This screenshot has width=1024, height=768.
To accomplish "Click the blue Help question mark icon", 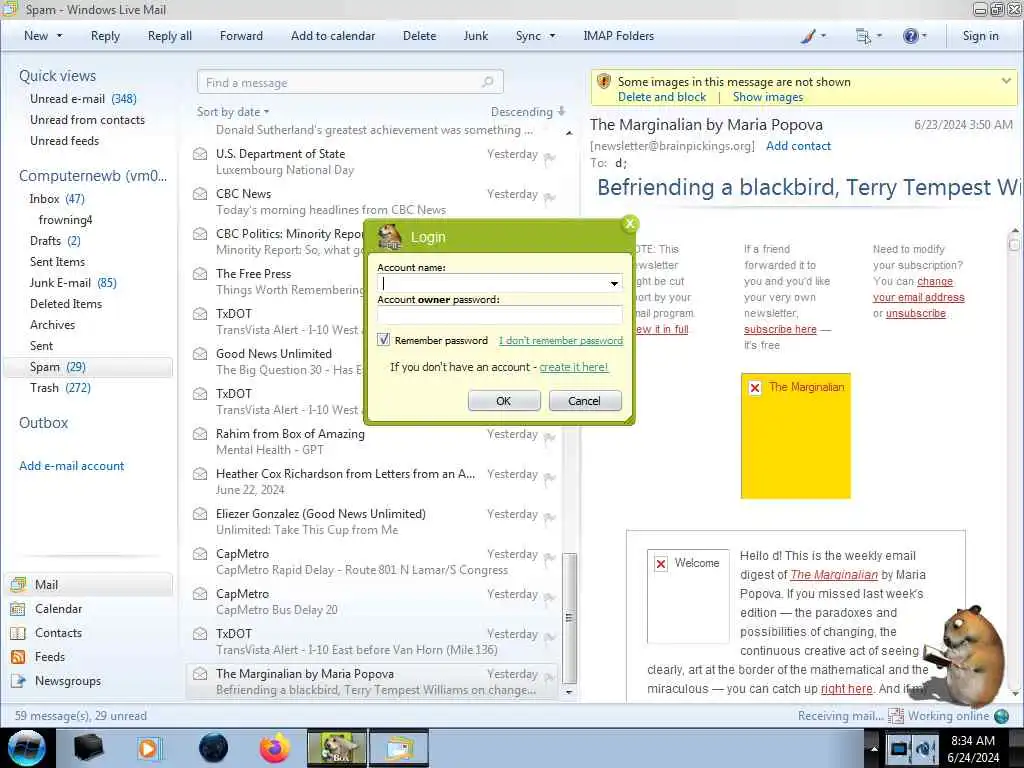I will (910, 36).
